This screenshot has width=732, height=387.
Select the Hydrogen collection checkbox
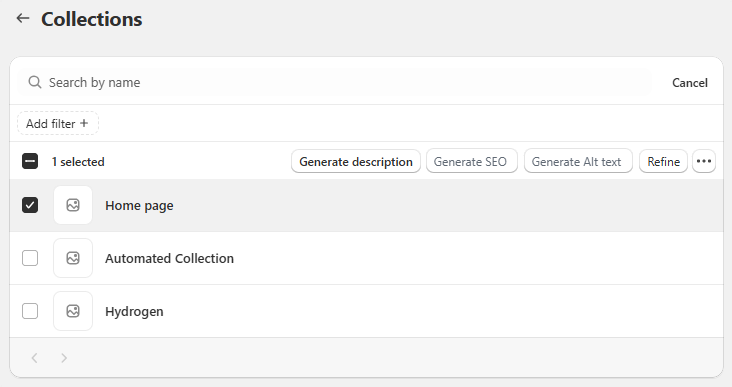point(30,311)
